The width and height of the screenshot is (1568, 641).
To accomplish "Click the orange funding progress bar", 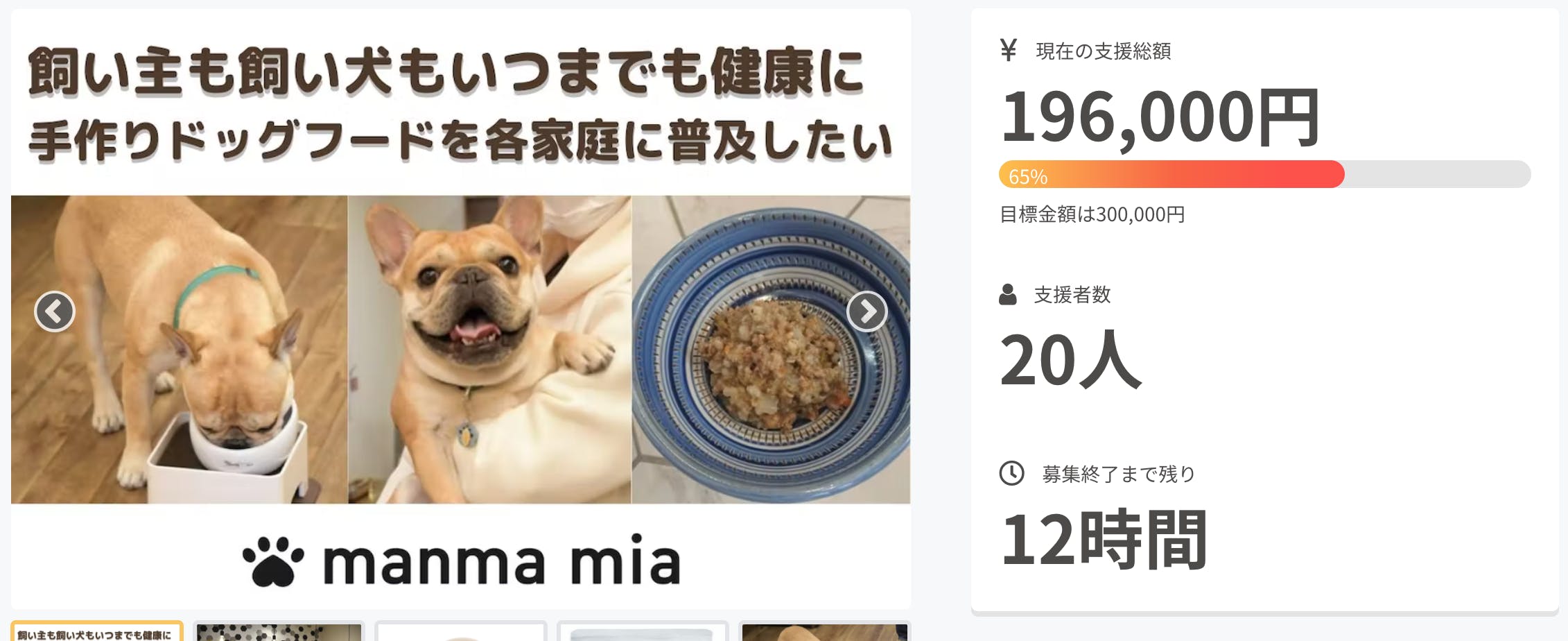I will pyautogui.click(x=1171, y=174).
